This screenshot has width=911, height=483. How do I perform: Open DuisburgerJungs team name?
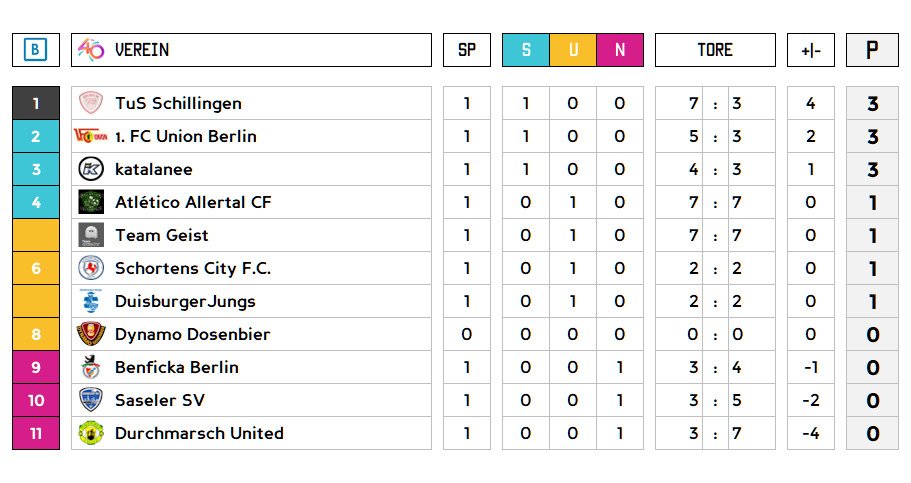185,301
